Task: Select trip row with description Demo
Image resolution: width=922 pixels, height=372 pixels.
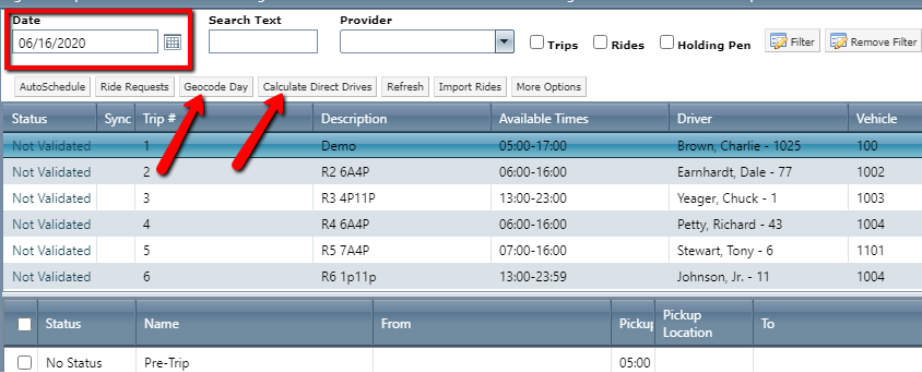Action: [x=462, y=146]
